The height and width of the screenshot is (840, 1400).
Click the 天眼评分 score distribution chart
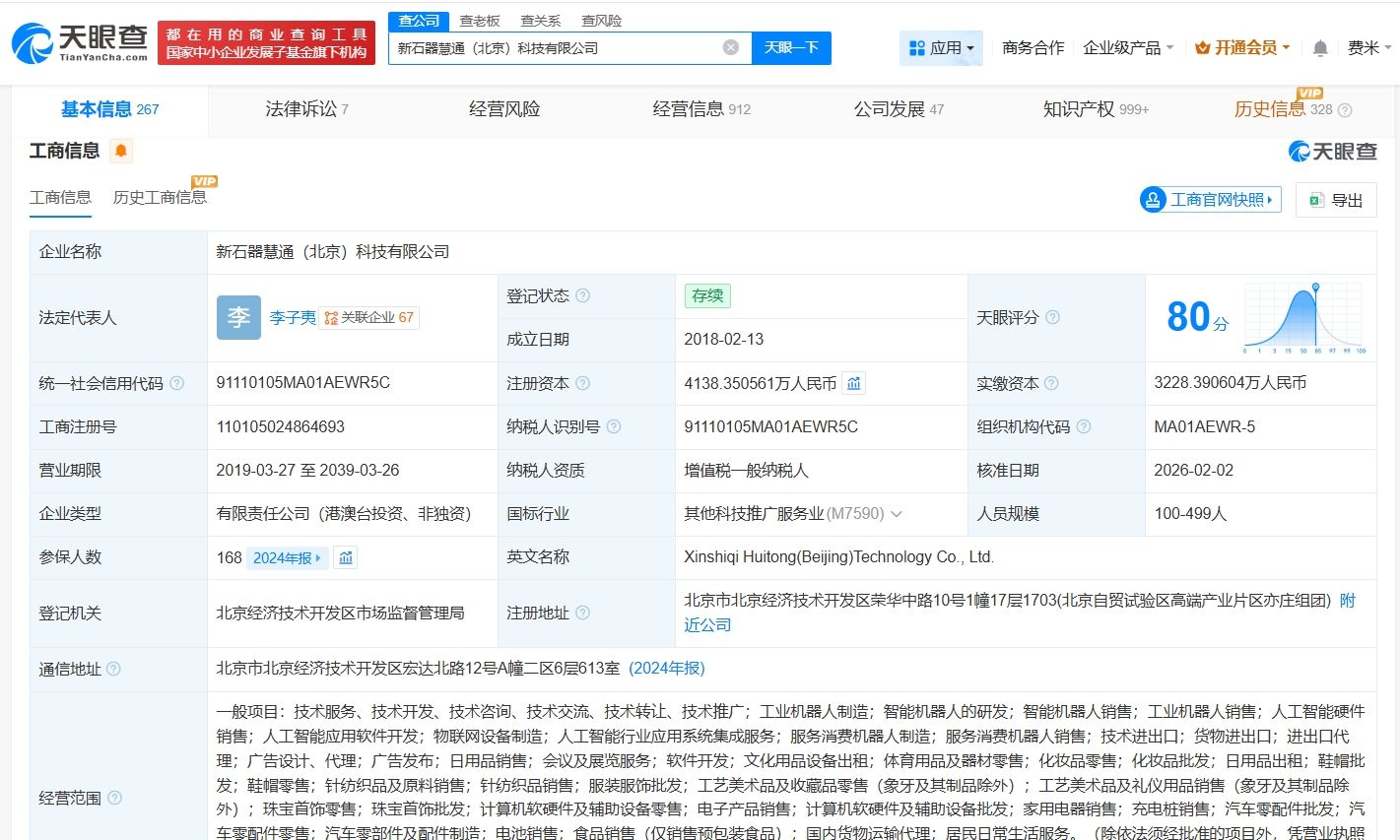[1303, 317]
